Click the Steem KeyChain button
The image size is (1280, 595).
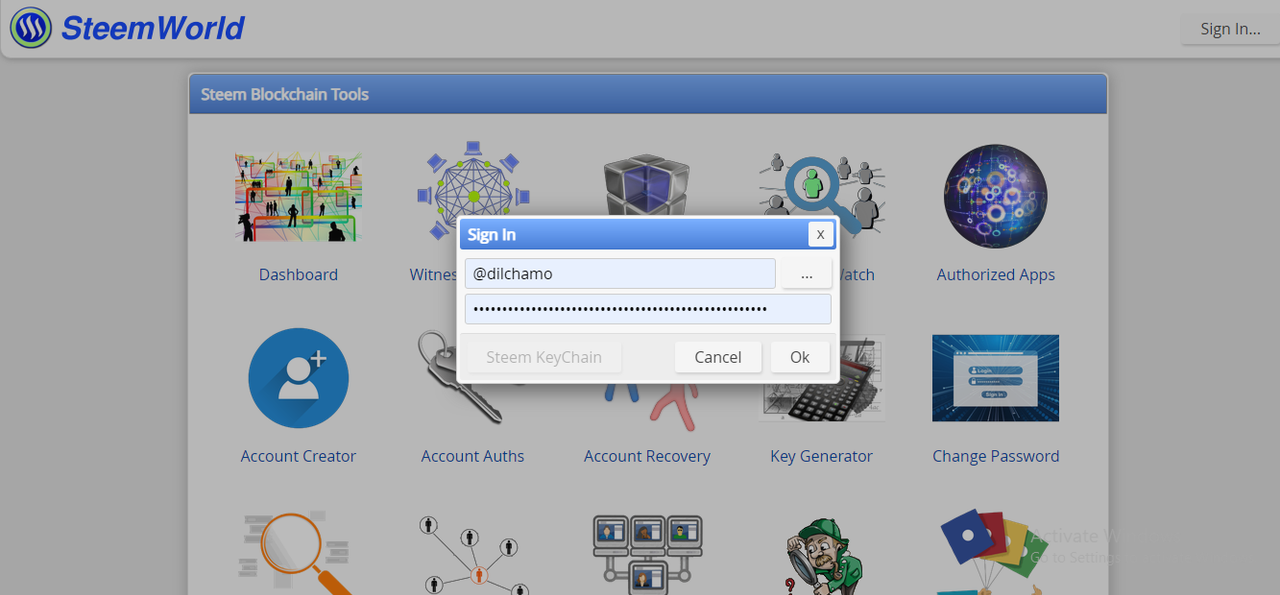(544, 357)
